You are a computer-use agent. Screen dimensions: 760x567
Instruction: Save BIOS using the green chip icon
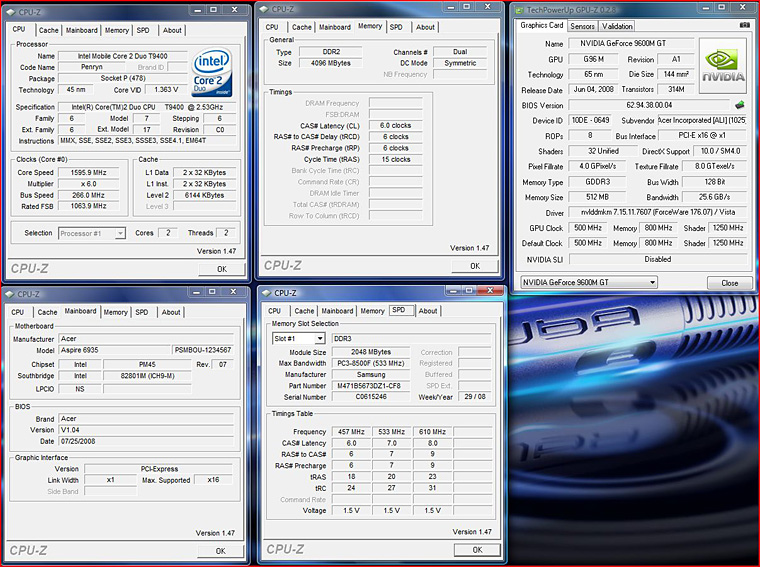(x=740, y=105)
